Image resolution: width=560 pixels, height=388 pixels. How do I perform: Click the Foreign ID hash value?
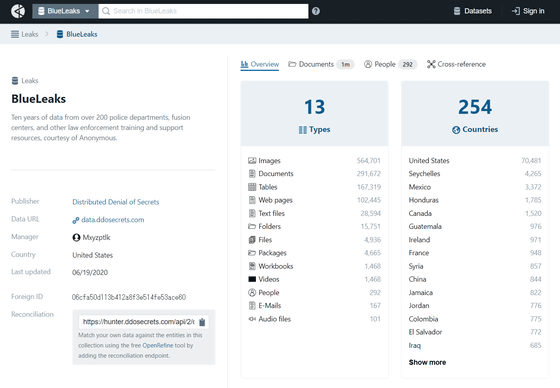pos(129,297)
